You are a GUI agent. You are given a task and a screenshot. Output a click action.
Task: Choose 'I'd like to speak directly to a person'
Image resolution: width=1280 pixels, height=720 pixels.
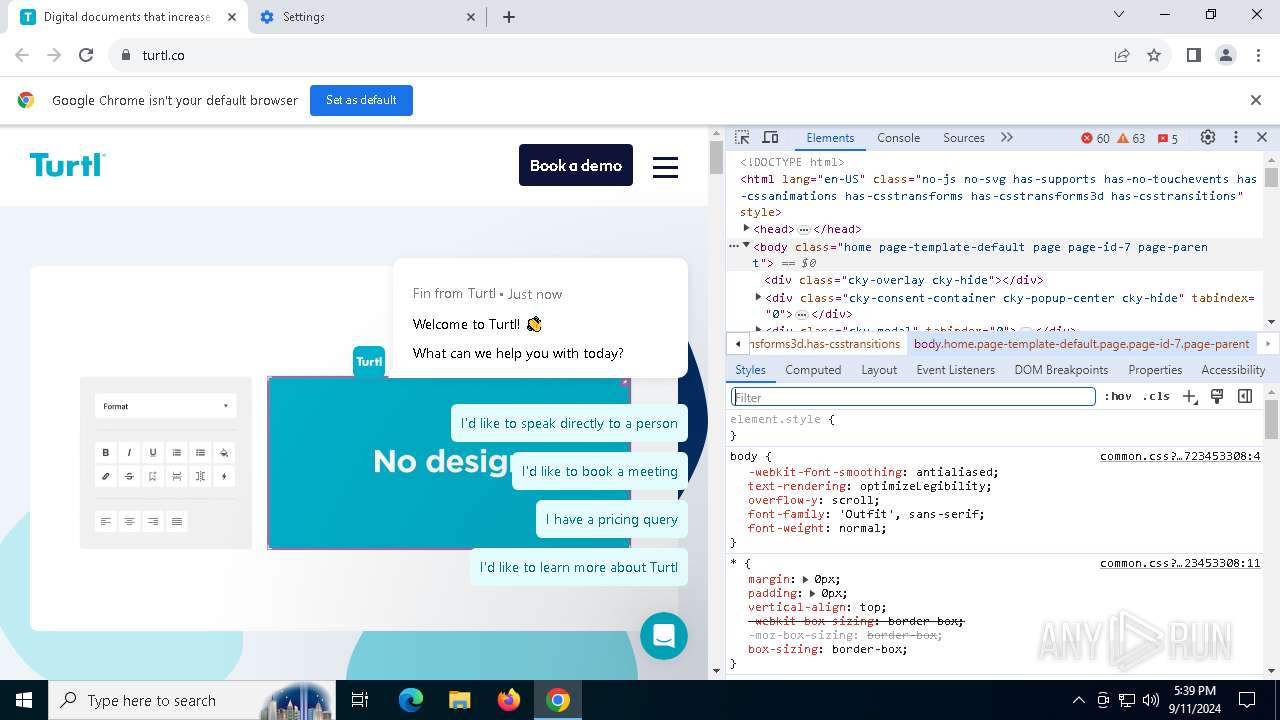[x=569, y=423]
